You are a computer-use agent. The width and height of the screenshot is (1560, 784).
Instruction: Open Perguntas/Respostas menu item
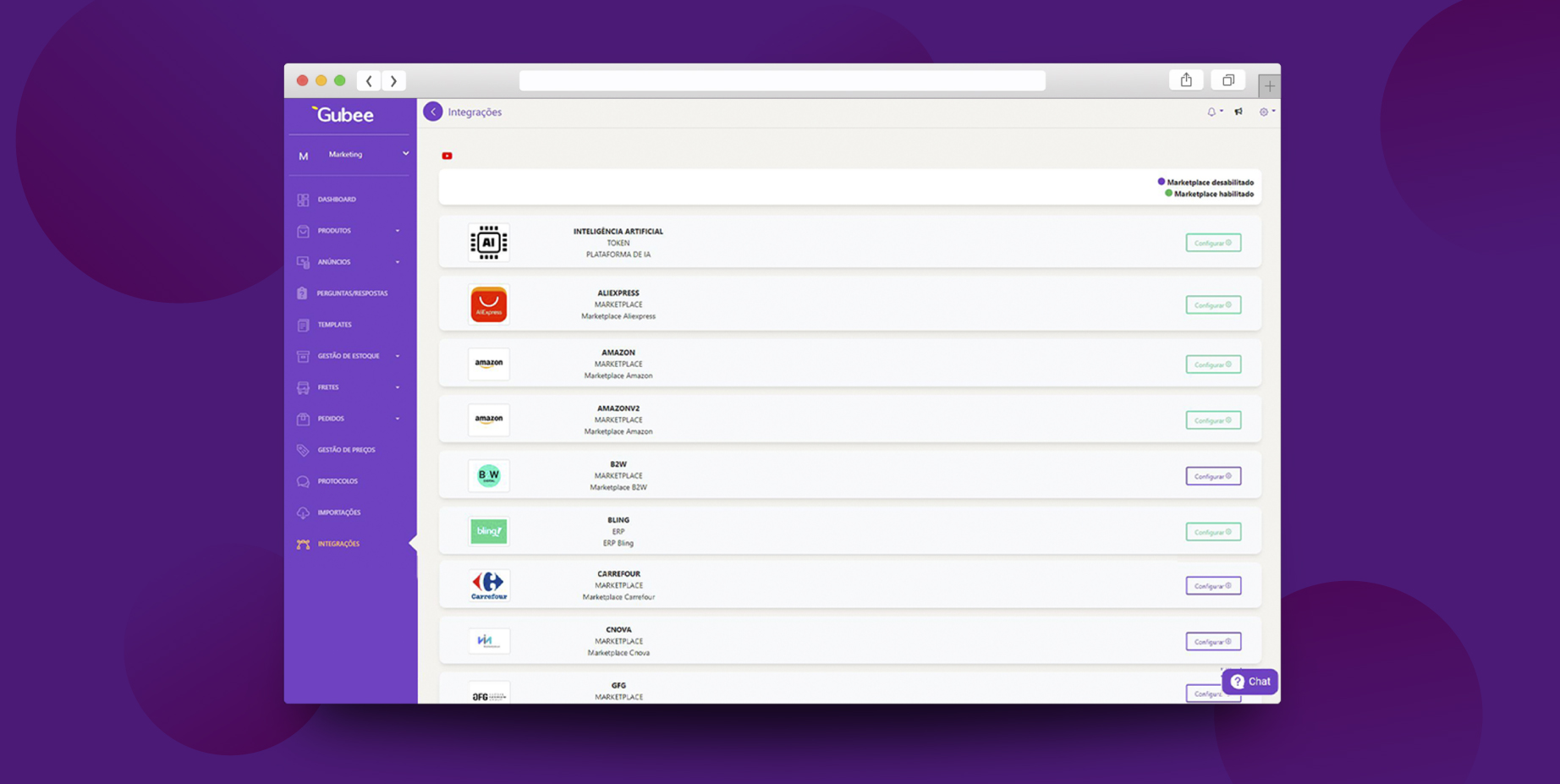(352, 293)
